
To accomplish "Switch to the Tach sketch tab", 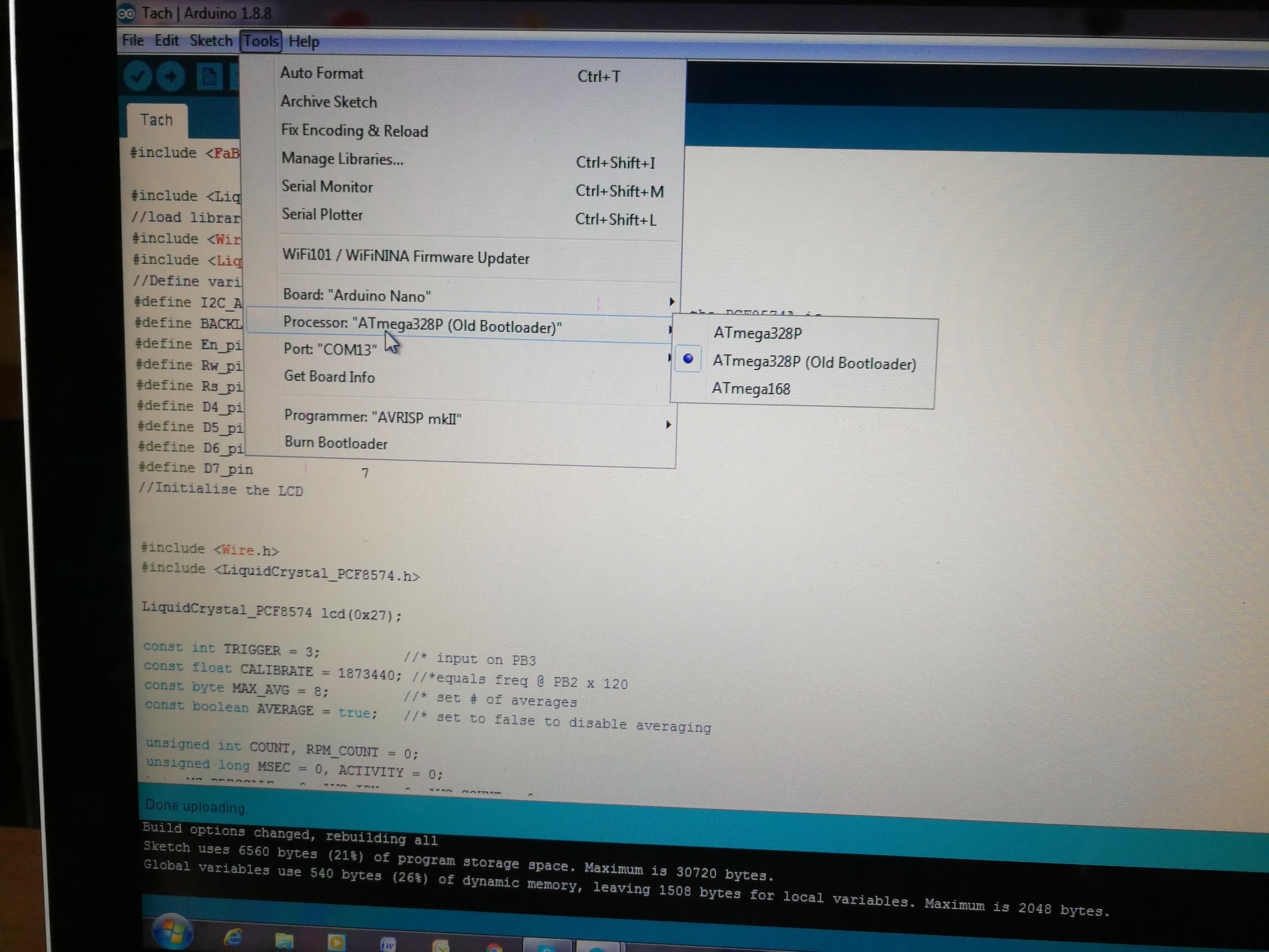I will click(156, 120).
